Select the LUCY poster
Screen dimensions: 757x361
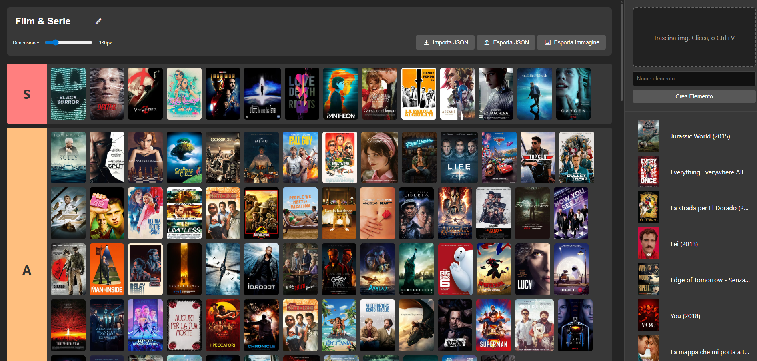click(533, 269)
